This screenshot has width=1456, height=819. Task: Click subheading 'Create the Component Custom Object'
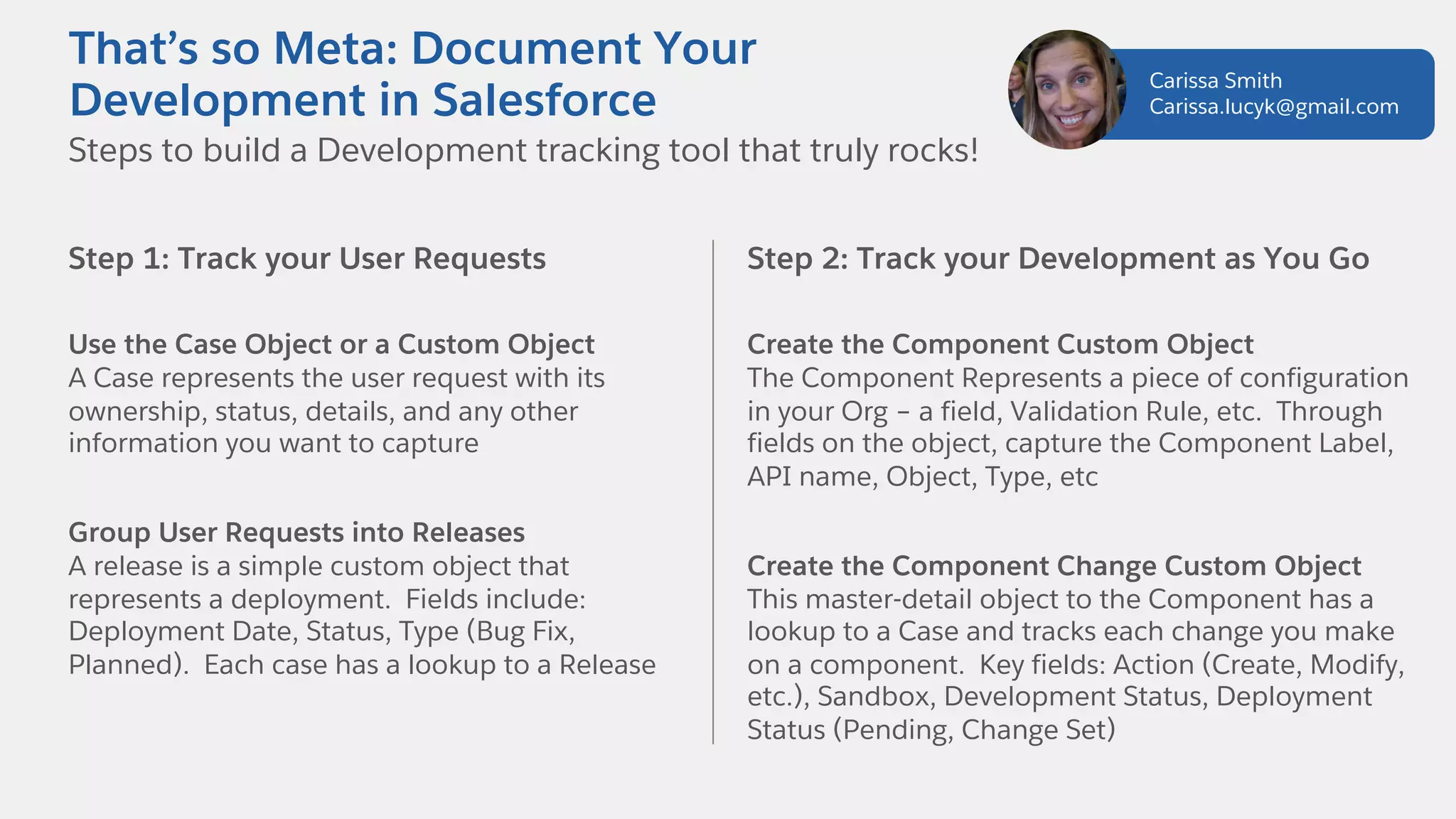pos(1000,345)
